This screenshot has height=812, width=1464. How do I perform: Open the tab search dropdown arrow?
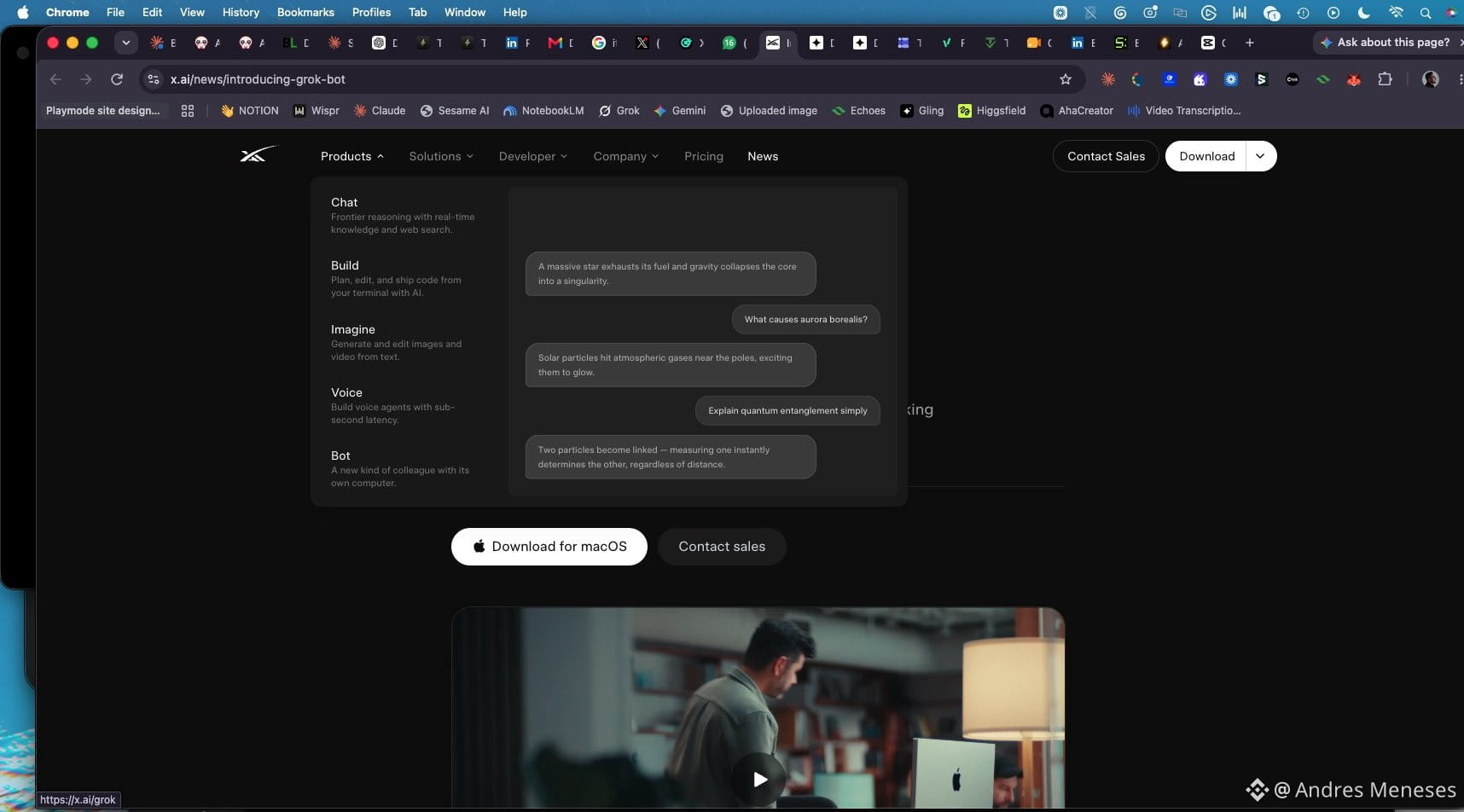tap(125, 43)
